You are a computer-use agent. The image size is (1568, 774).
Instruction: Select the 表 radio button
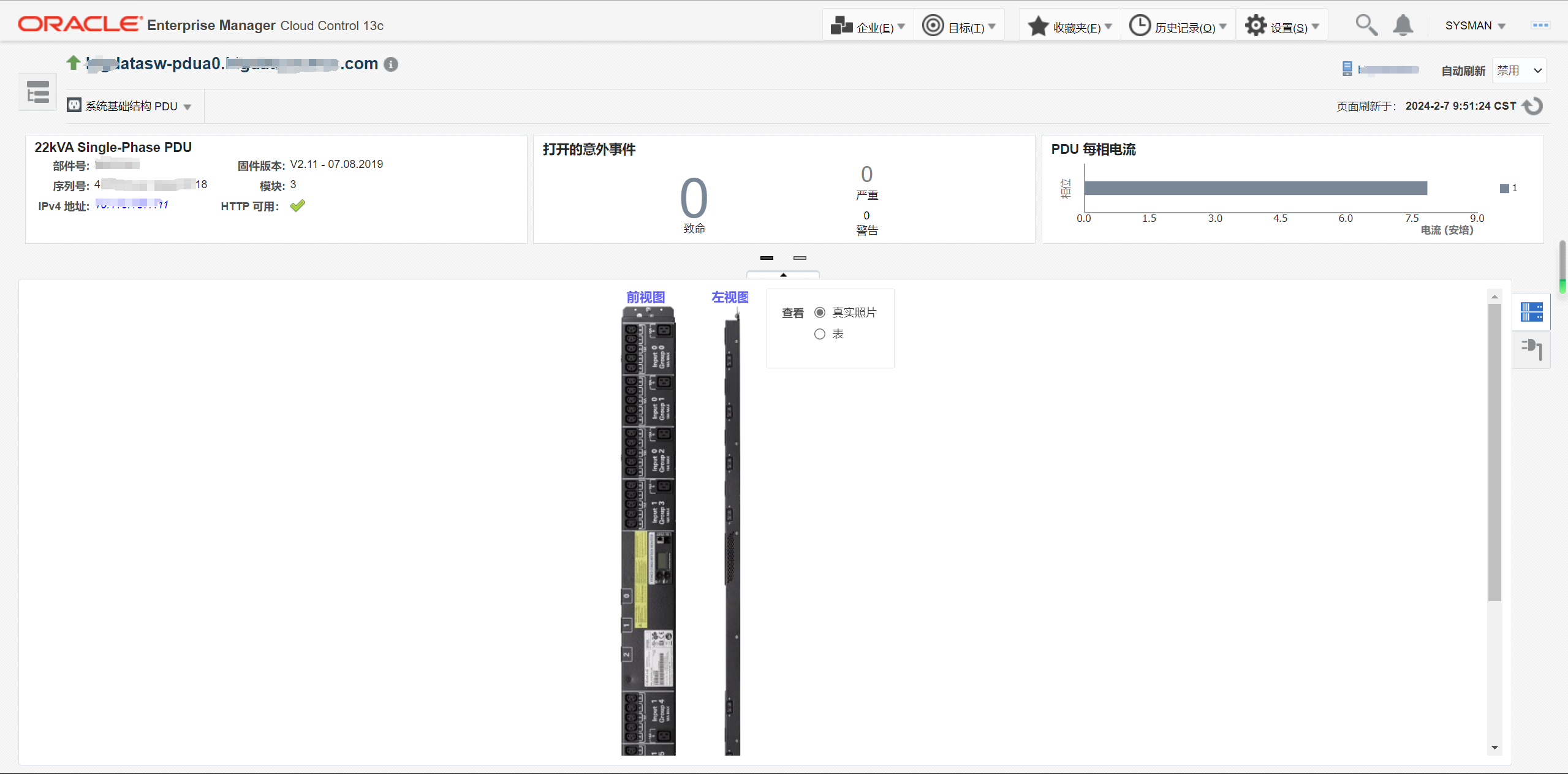pyautogui.click(x=820, y=334)
